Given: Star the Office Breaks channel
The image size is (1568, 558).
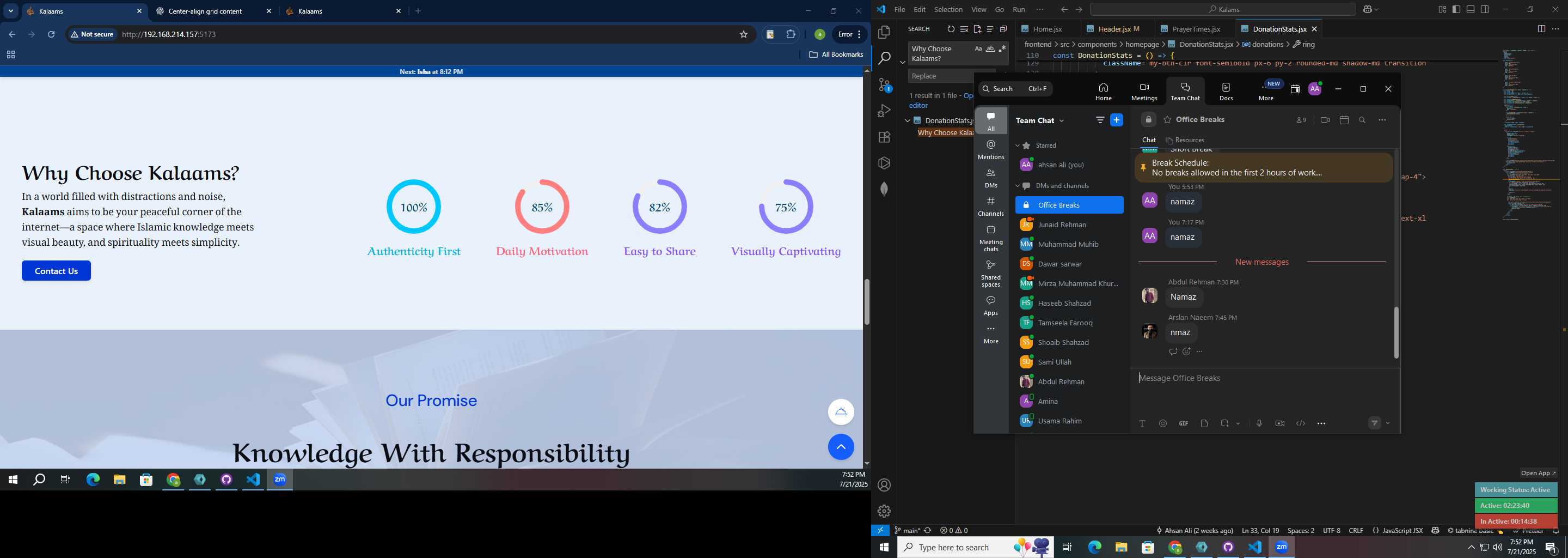Looking at the screenshot, I should (1167, 120).
